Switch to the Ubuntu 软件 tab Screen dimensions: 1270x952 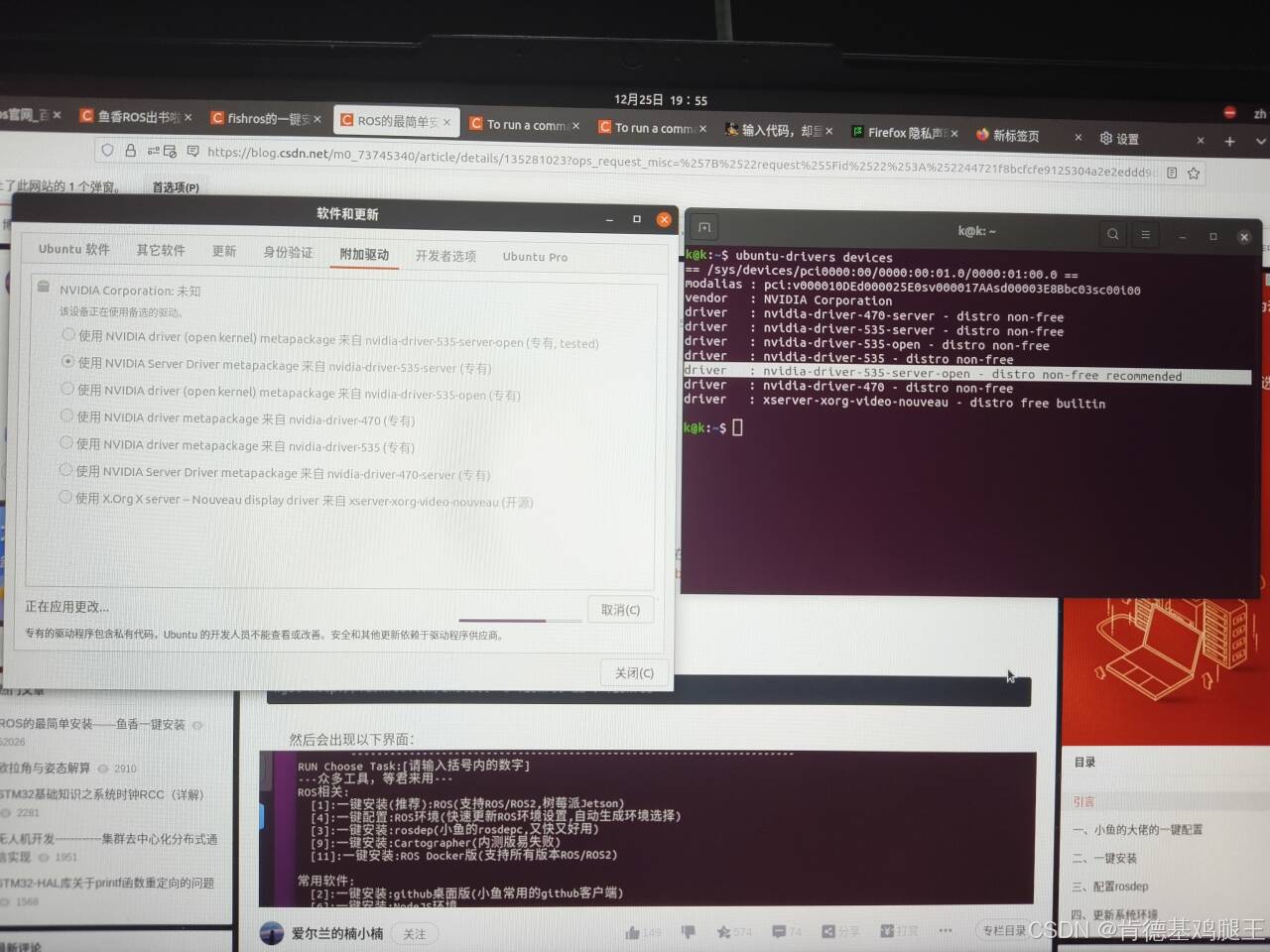(74, 249)
